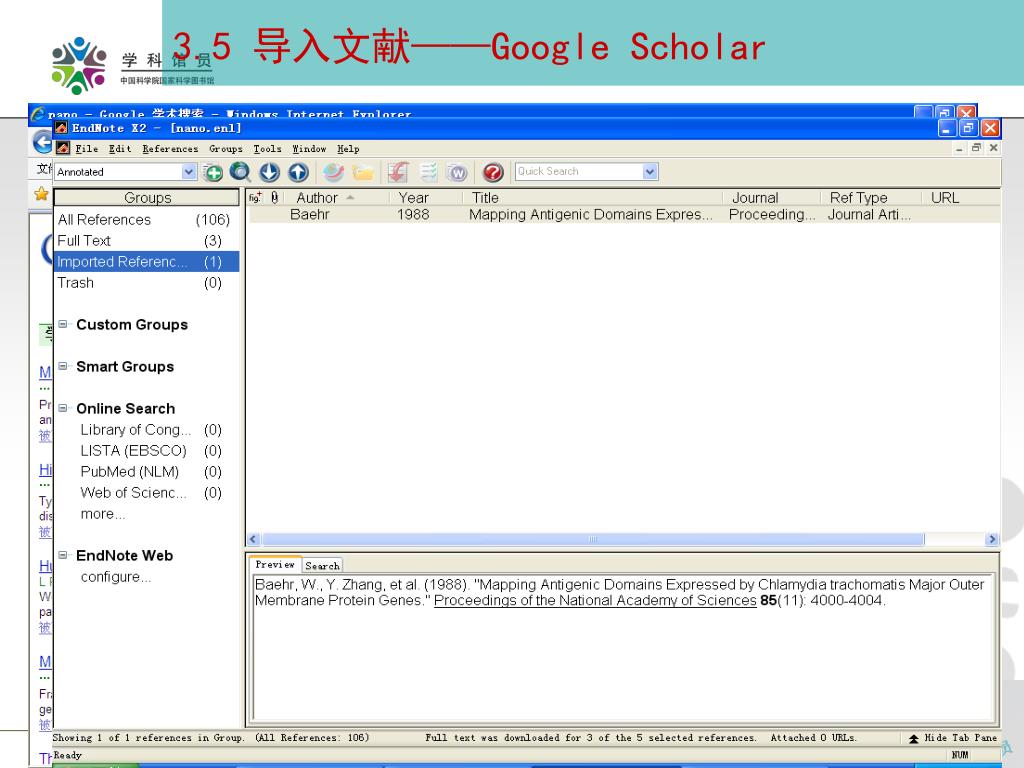Collapse the Custom Groups section
1024x768 pixels.
coord(63,324)
